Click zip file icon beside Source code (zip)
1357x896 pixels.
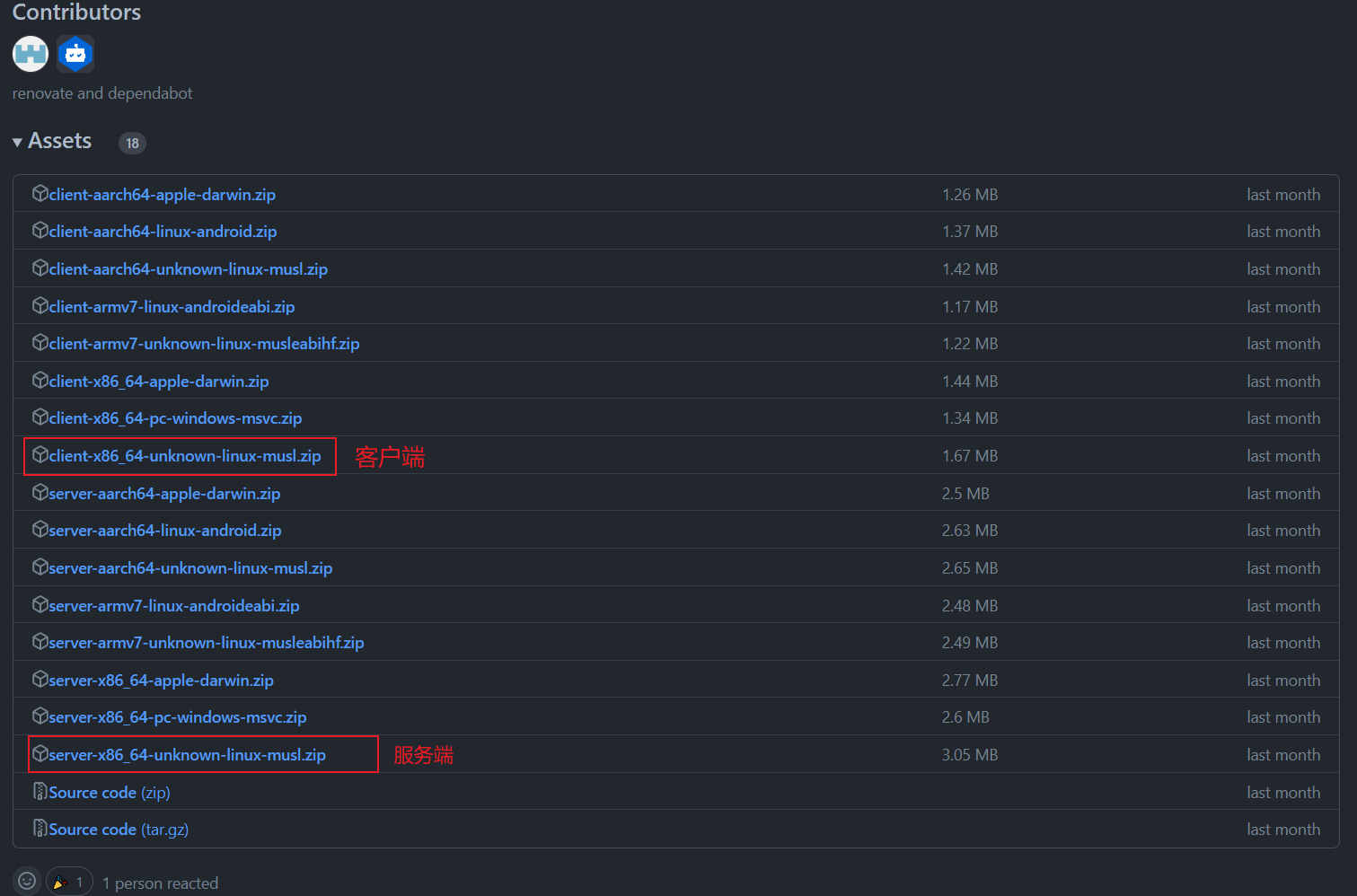(x=40, y=792)
